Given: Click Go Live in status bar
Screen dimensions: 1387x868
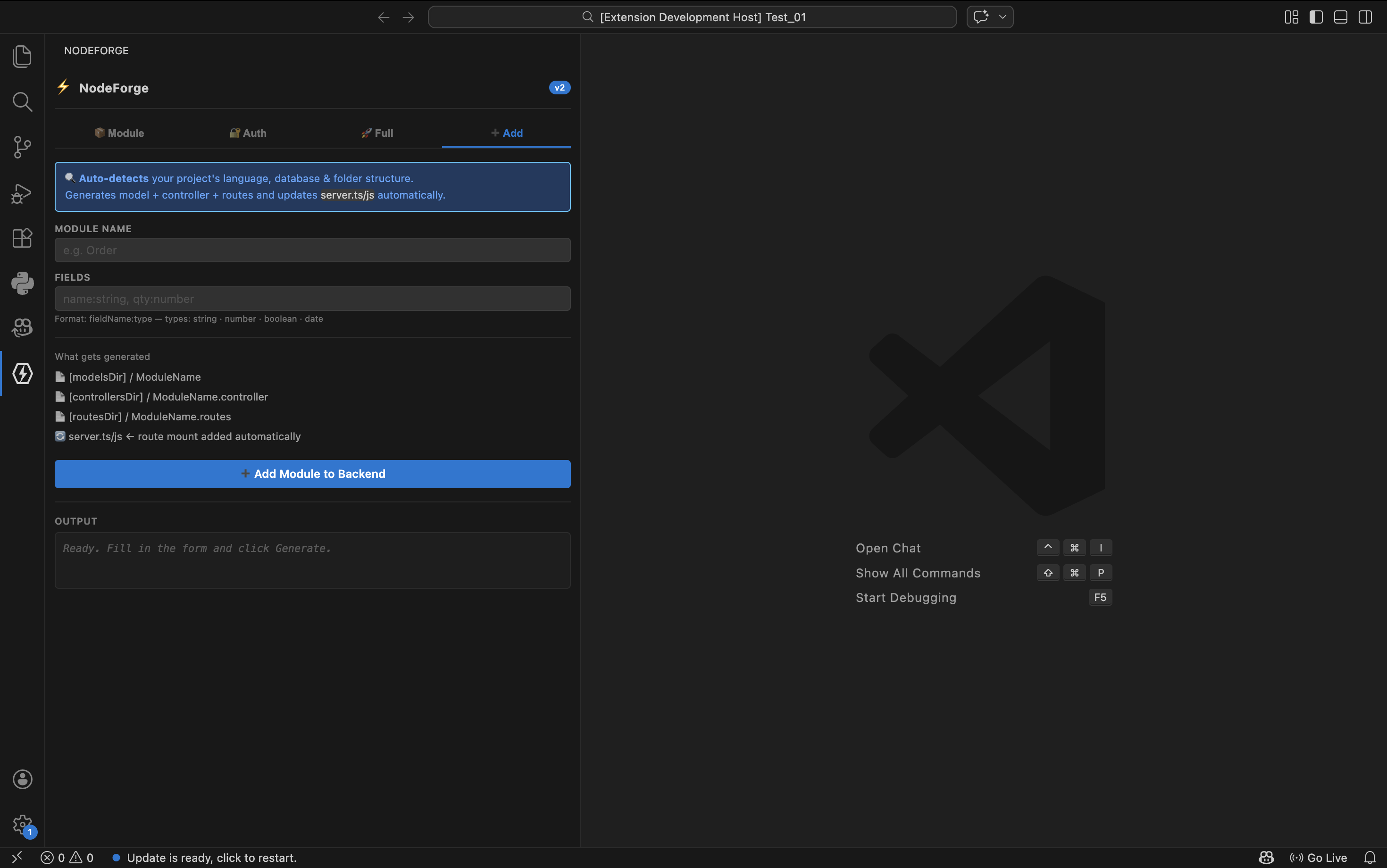Looking at the screenshot, I should tap(1318, 858).
